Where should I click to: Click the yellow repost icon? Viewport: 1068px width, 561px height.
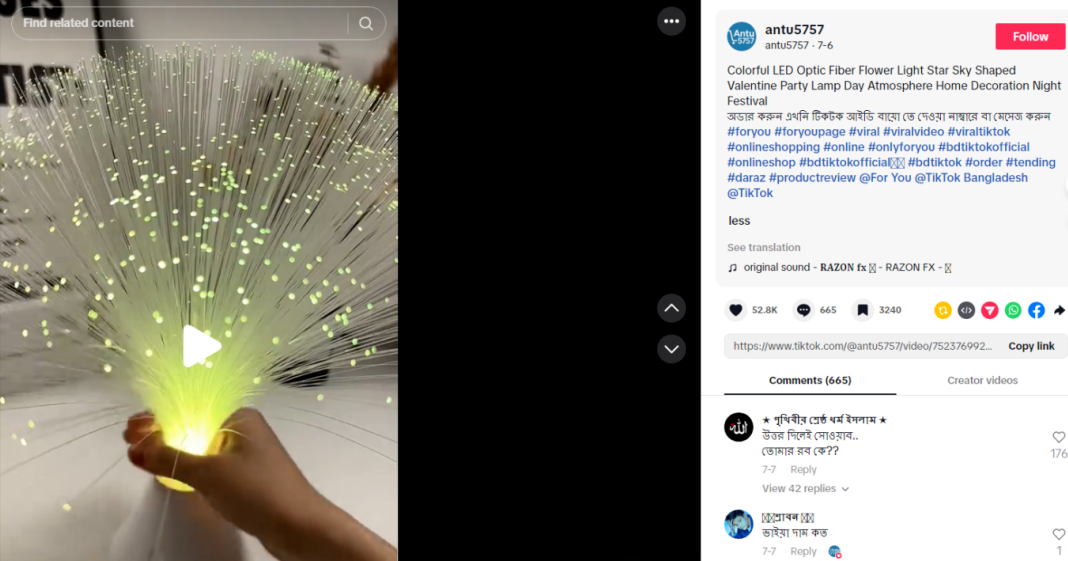point(943,310)
